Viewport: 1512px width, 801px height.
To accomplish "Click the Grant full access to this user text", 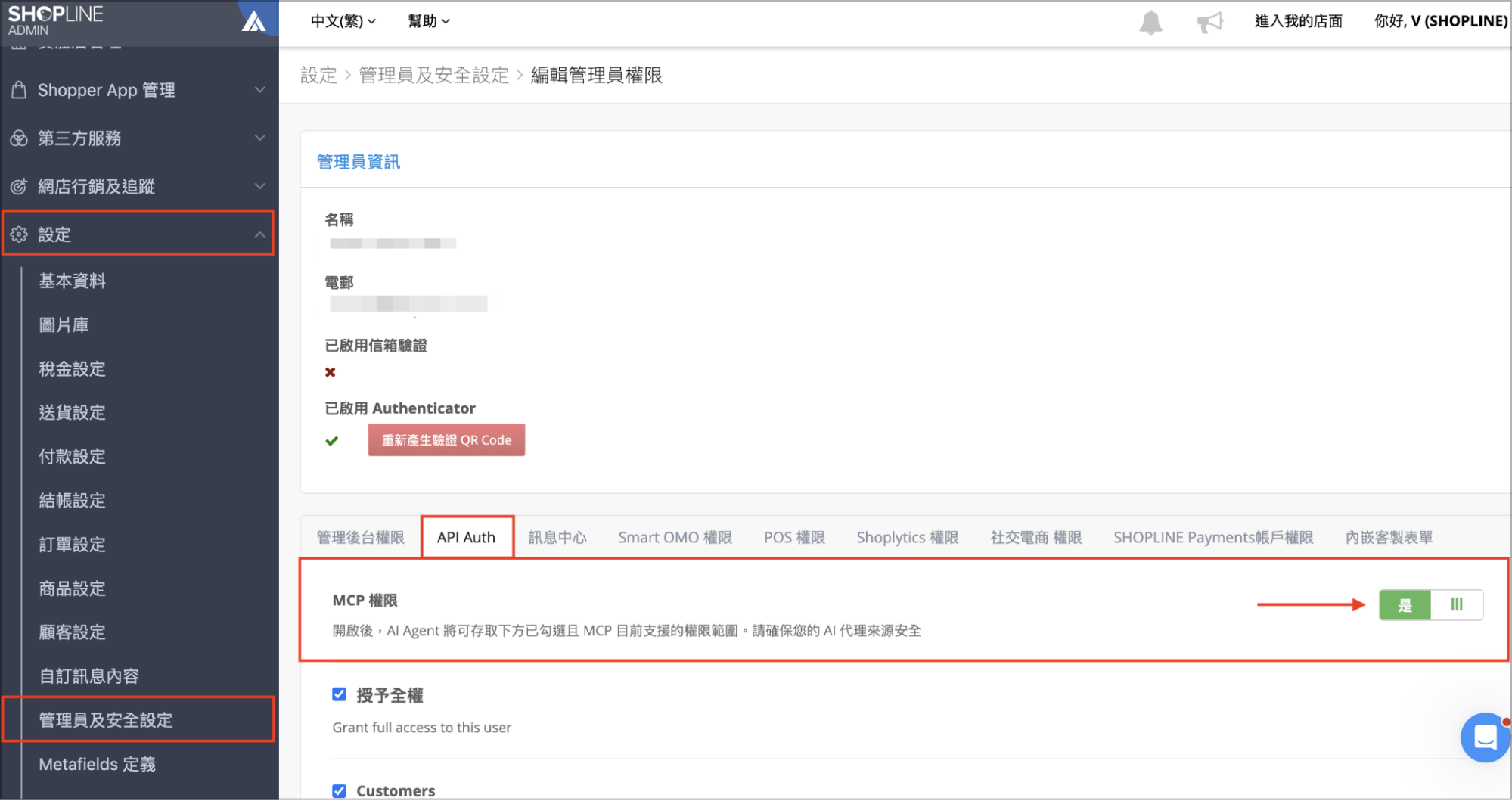I will coord(422,728).
